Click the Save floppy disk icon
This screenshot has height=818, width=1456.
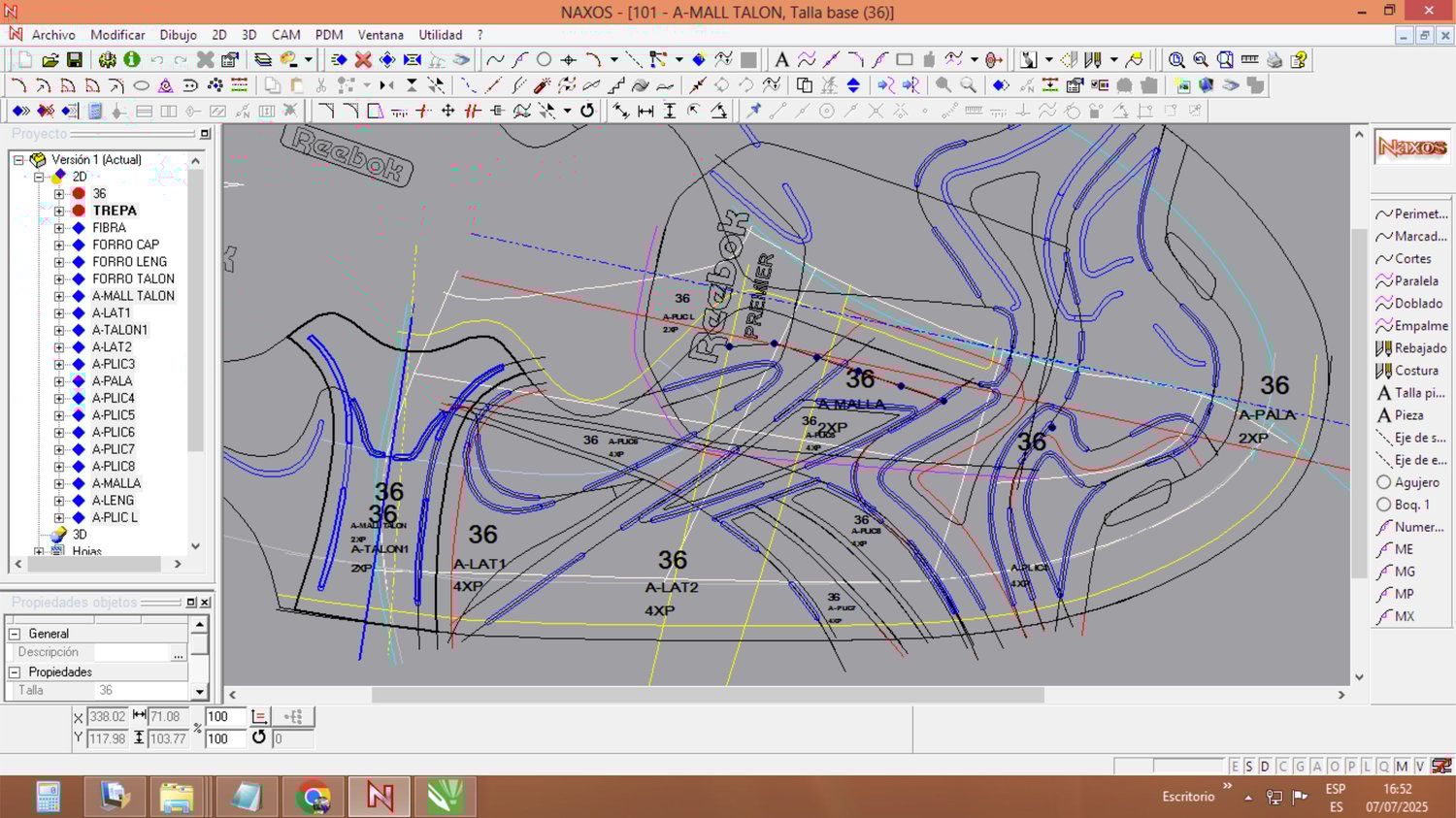[74, 60]
